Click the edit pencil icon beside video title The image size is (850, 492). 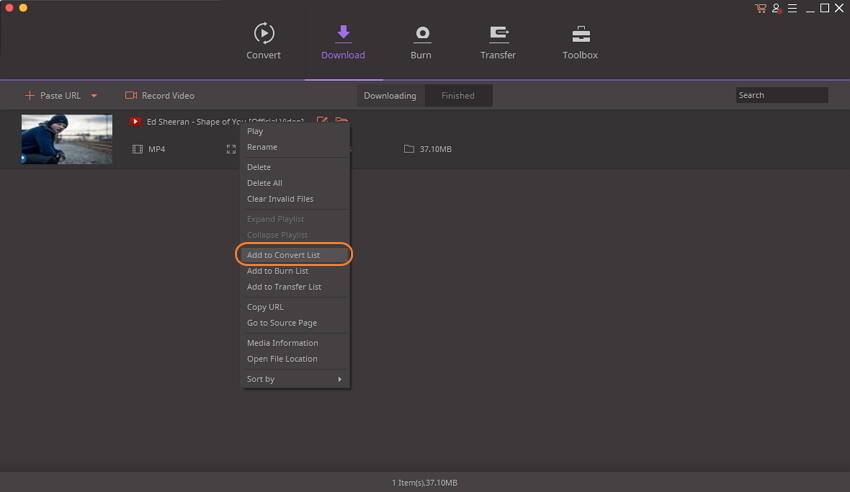tap(322, 120)
